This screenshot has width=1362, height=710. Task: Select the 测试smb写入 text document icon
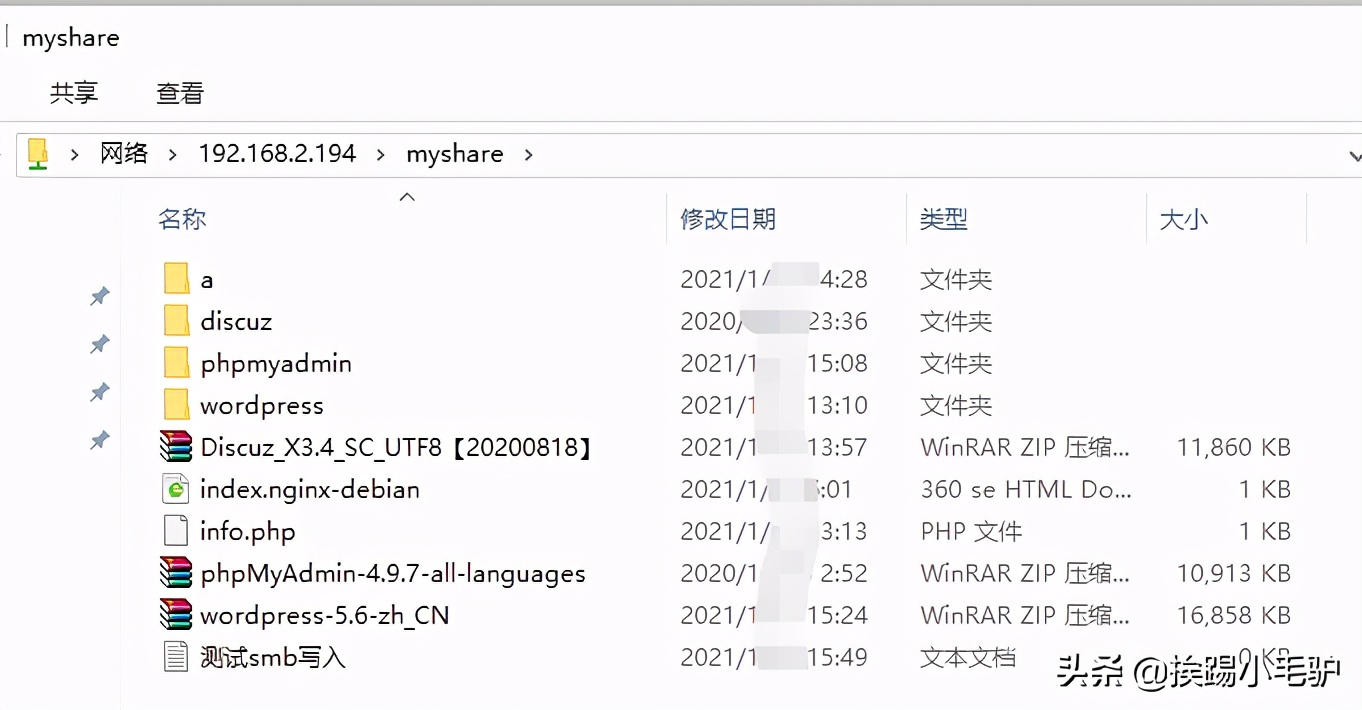176,657
